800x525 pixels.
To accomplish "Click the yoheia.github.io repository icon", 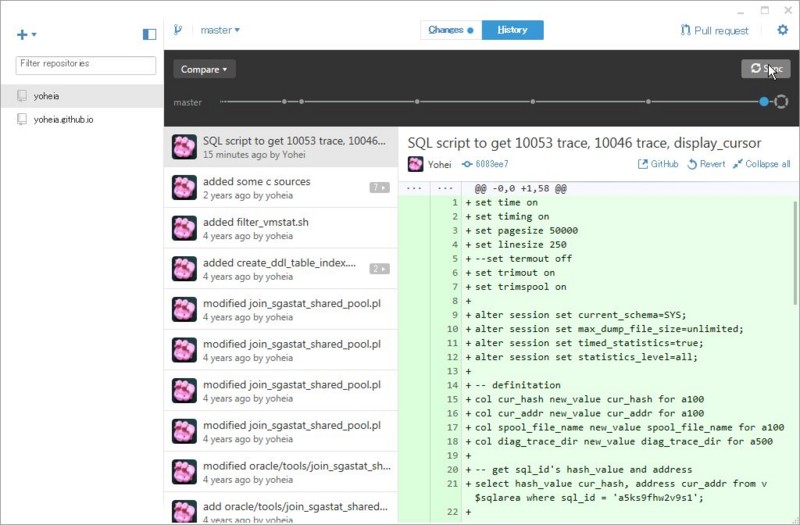I will [x=22, y=119].
